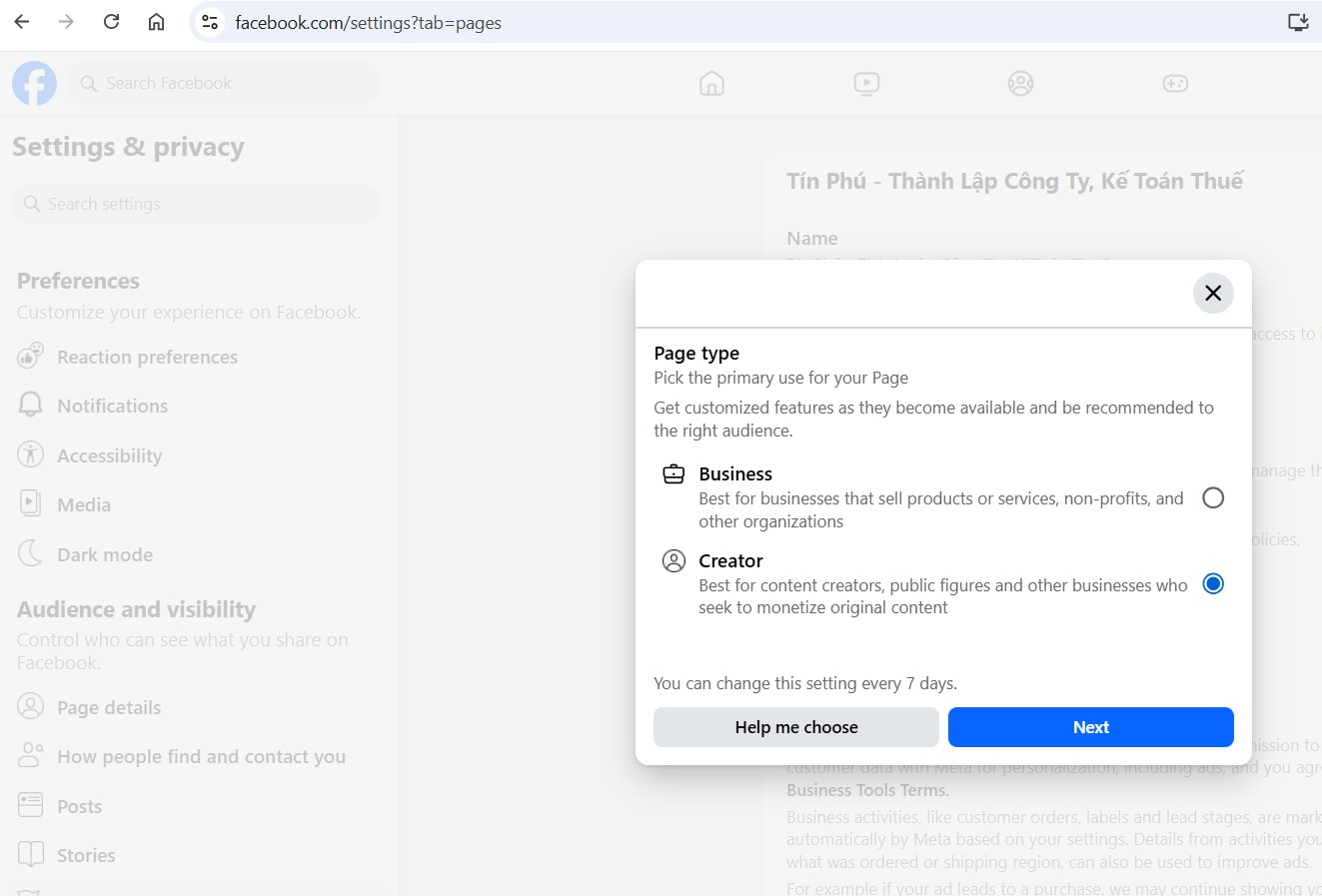Close the Page type dialog
This screenshot has width=1322, height=896.
pos(1212,293)
